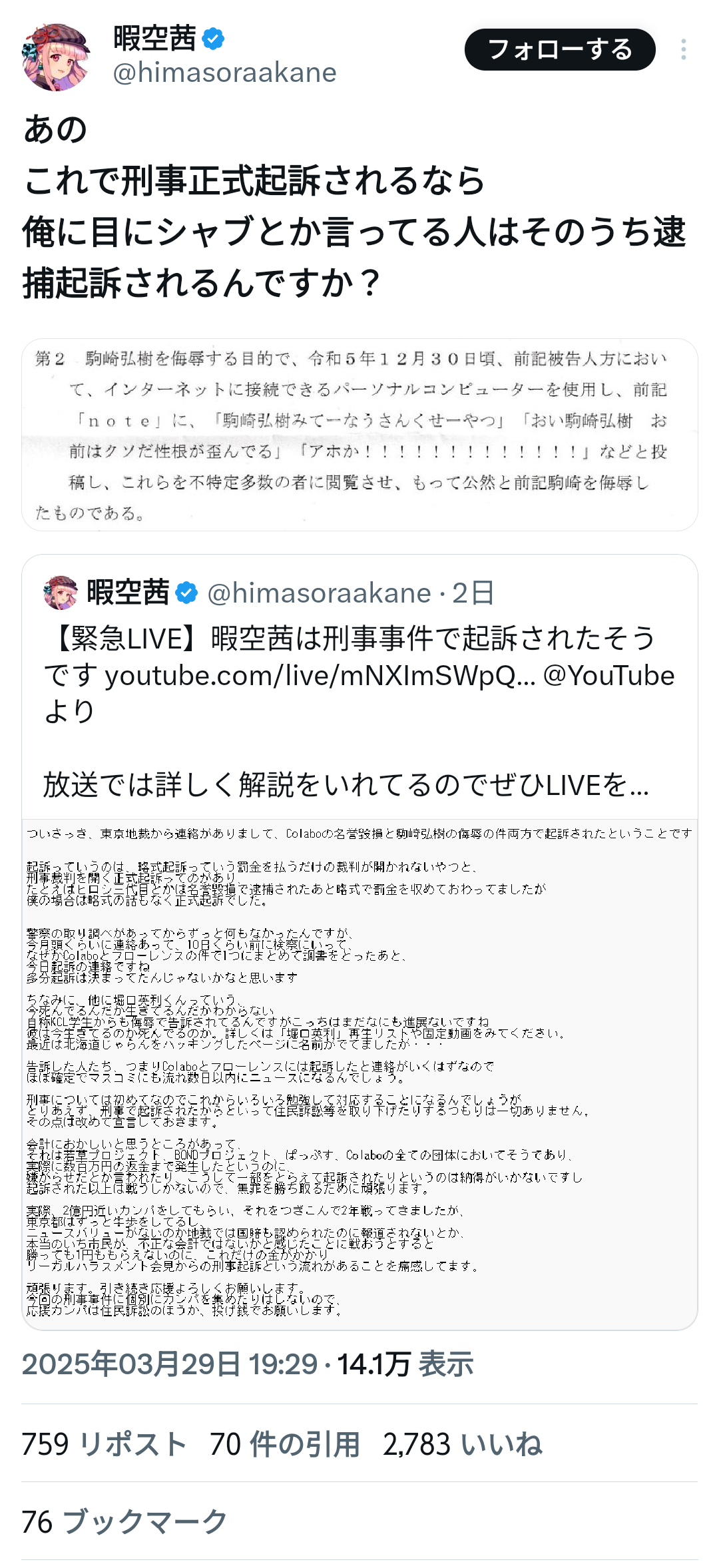Open the three-dot more options menu
This screenshot has height=1568, width=719.
(x=683, y=49)
